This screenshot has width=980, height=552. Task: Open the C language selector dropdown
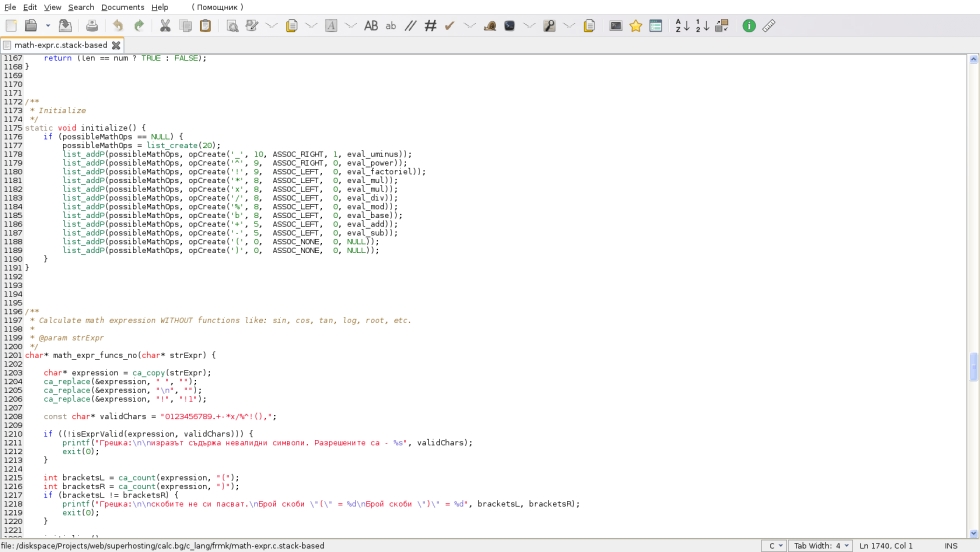pos(773,546)
